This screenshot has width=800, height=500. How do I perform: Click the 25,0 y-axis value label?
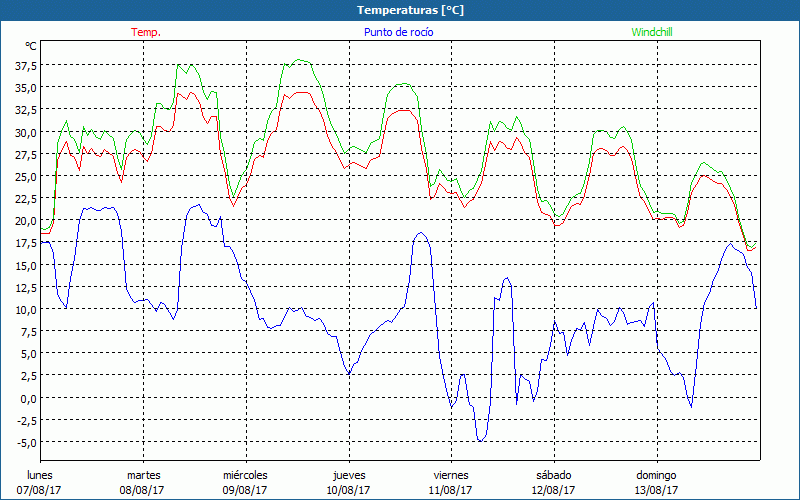[25, 177]
